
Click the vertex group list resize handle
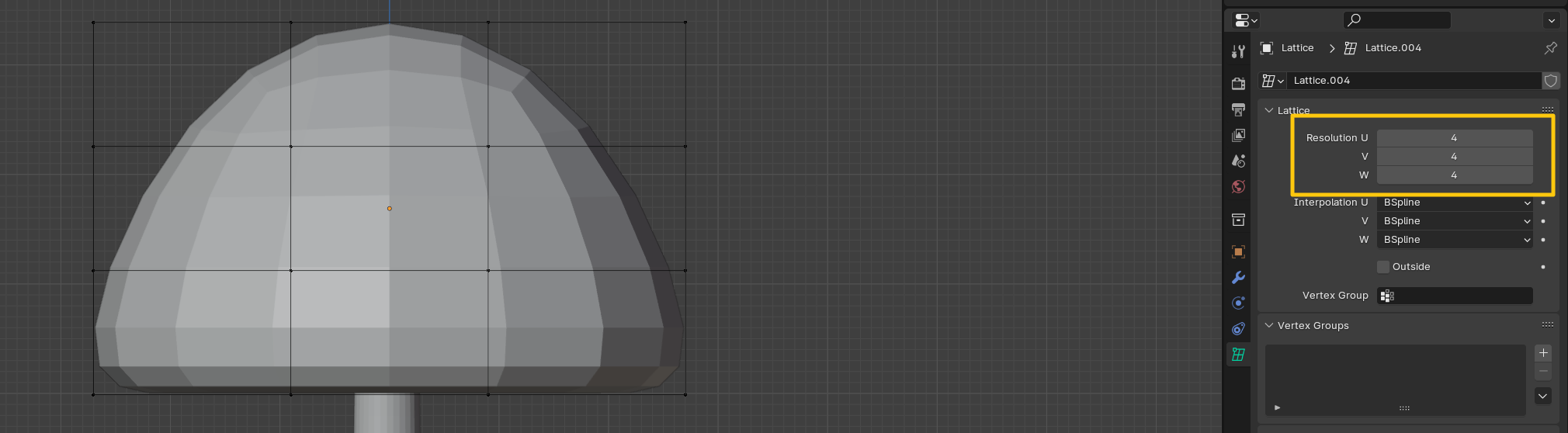(x=1404, y=408)
